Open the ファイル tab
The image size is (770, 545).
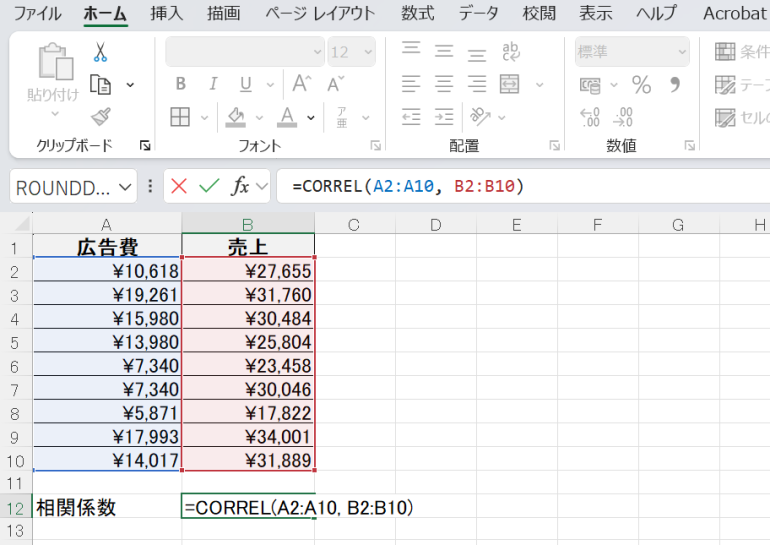click(38, 13)
